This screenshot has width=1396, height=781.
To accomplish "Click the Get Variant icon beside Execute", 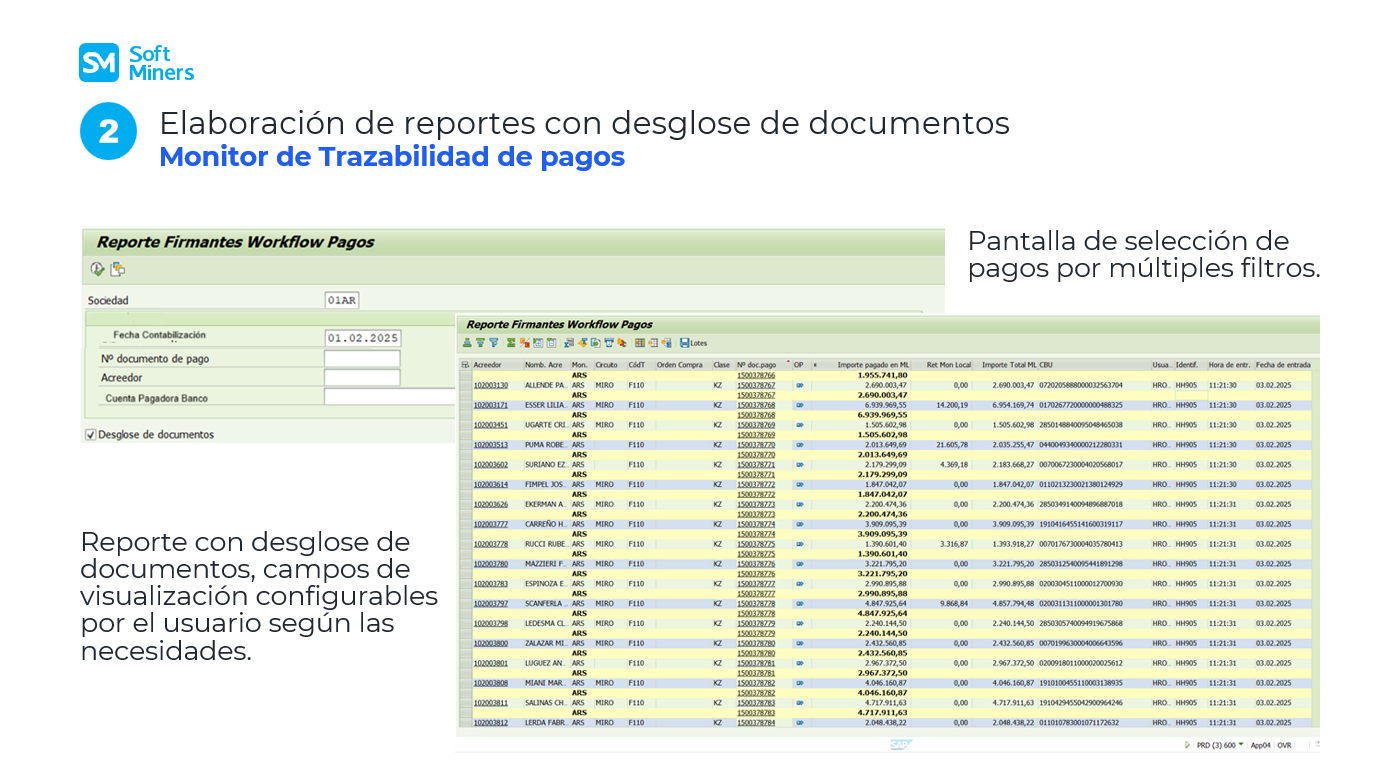I will [118, 269].
